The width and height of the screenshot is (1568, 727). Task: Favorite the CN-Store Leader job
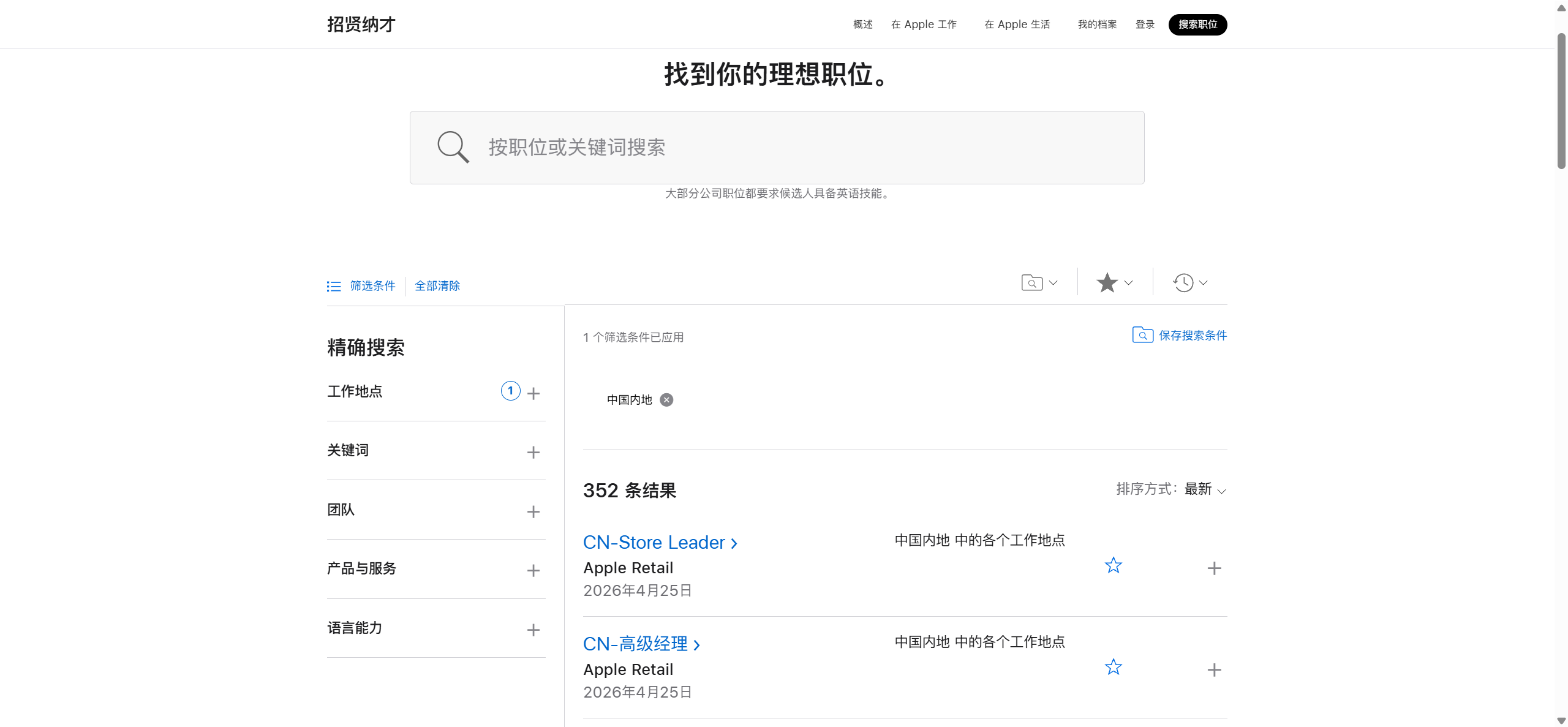[x=1113, y=565]
